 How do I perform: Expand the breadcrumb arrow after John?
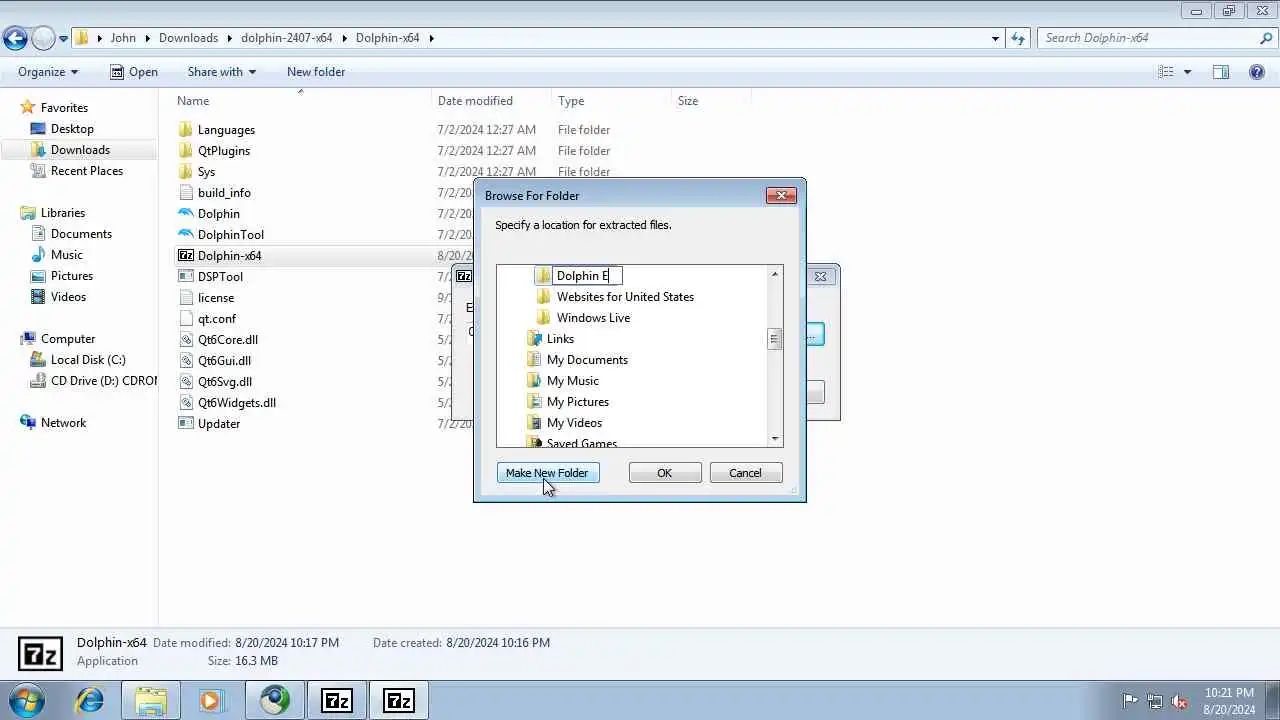coord(147,38)
